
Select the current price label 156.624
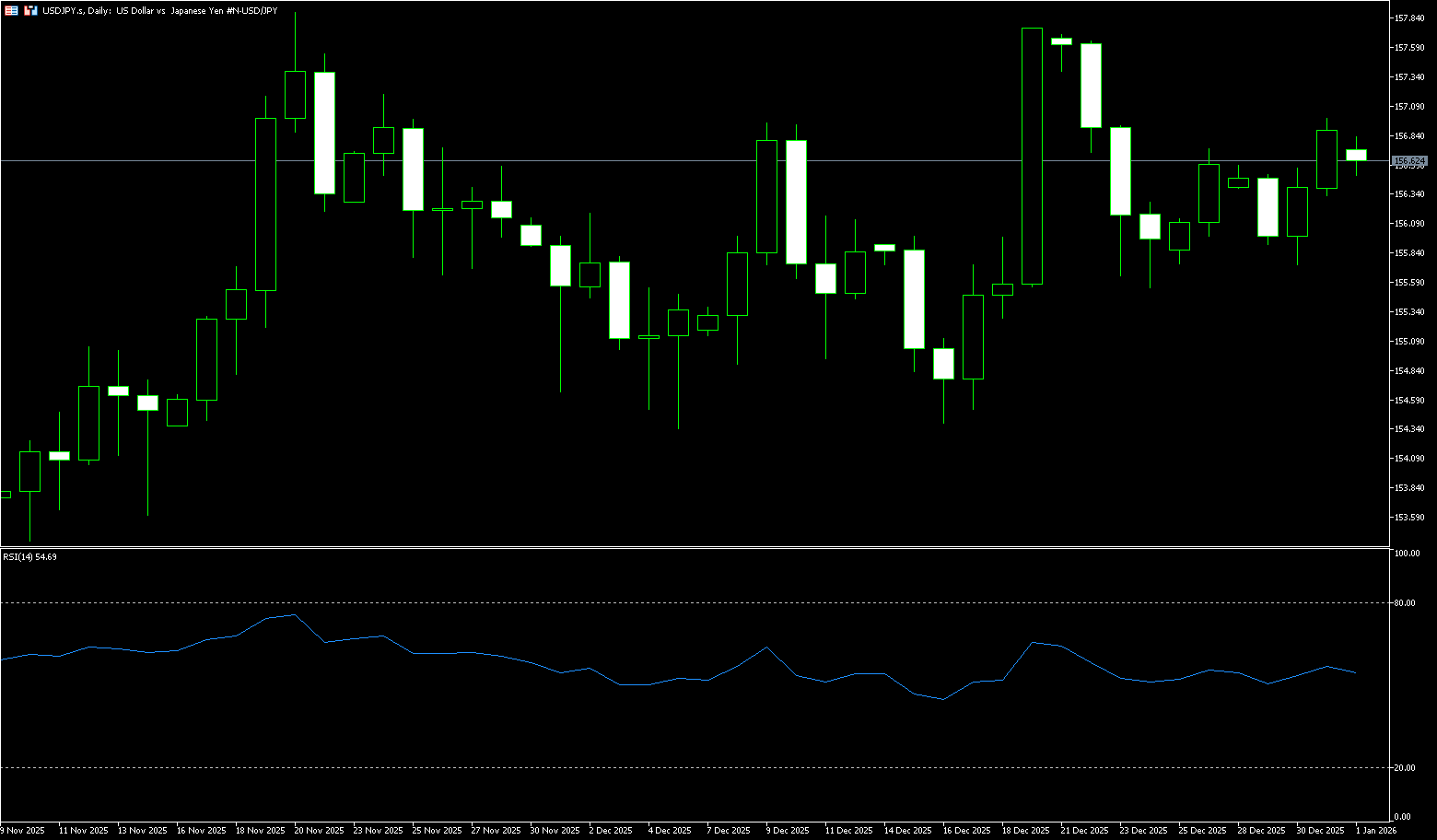[x=1409, y=161]
